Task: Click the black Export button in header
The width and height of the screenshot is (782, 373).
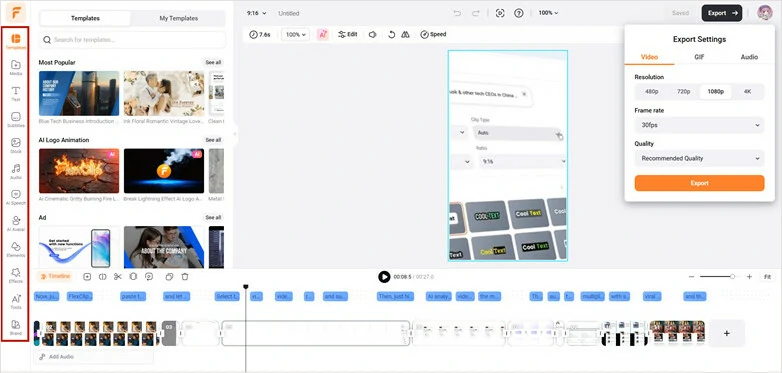Action: point(722,13)
